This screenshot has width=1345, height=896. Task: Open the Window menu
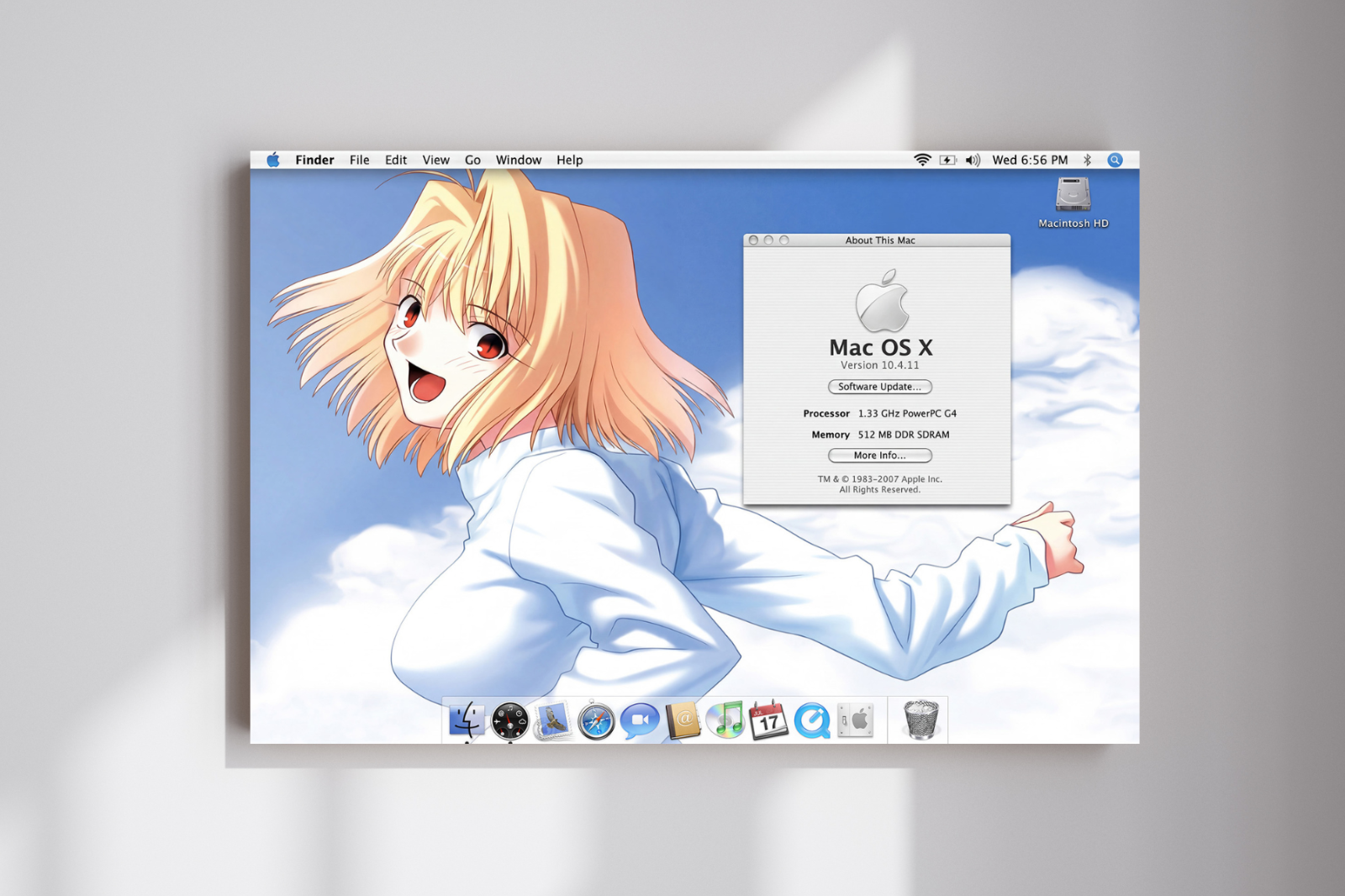point(519,160)
